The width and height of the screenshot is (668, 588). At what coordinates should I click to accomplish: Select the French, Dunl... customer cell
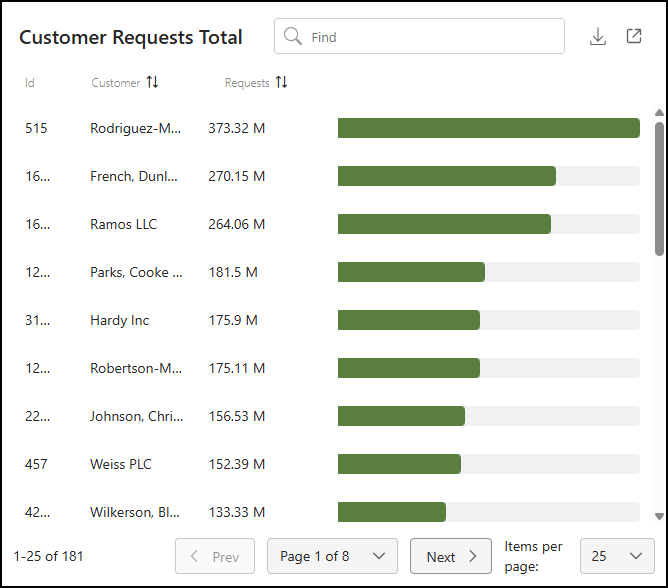click(134, 176)
